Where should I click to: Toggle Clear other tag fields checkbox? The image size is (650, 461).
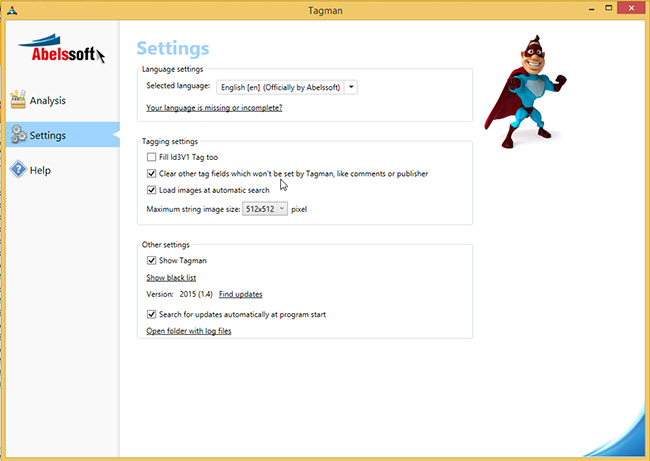click(152, 173)
